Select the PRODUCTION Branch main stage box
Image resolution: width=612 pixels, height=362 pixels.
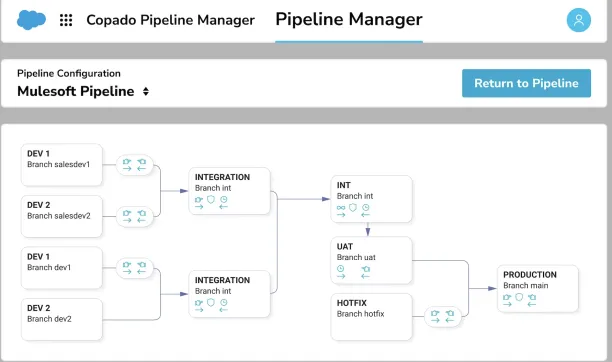coord(537,289)
